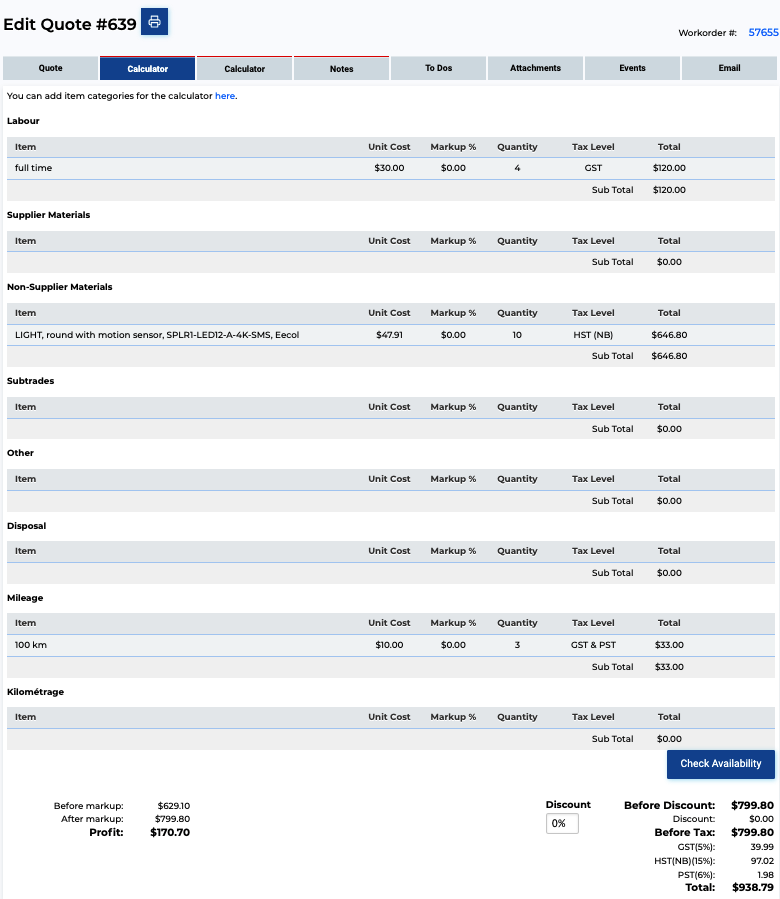This screenshot has height=899, width=780.
Task: Click the GST & PST tax level cell
Action: coord(593,645)
